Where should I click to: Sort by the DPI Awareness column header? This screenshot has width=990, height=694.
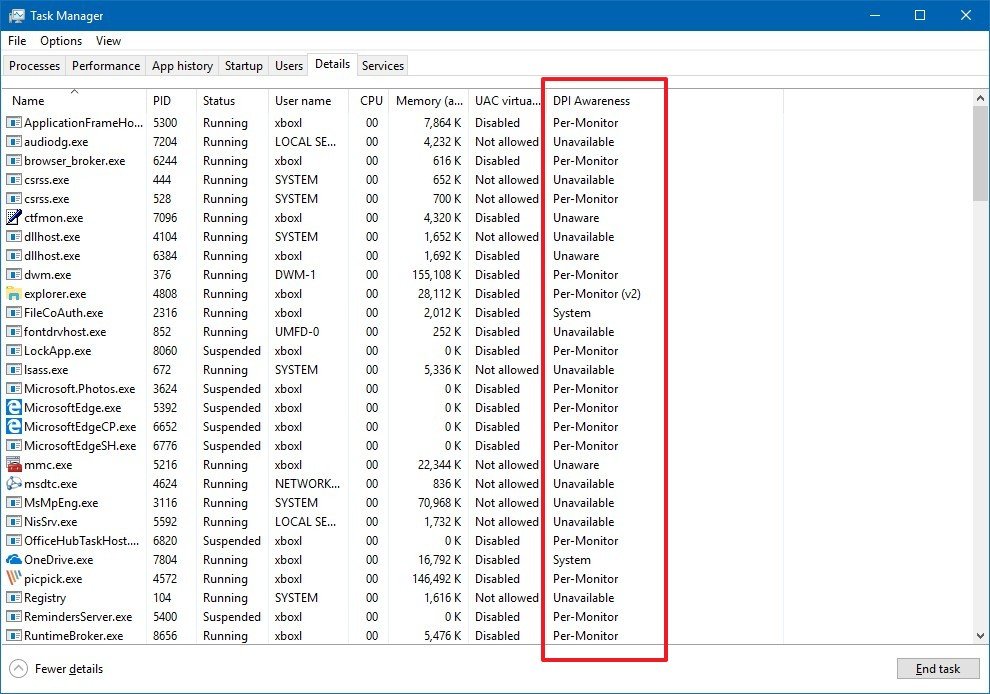pyautogui.click(x=665, y=100)
